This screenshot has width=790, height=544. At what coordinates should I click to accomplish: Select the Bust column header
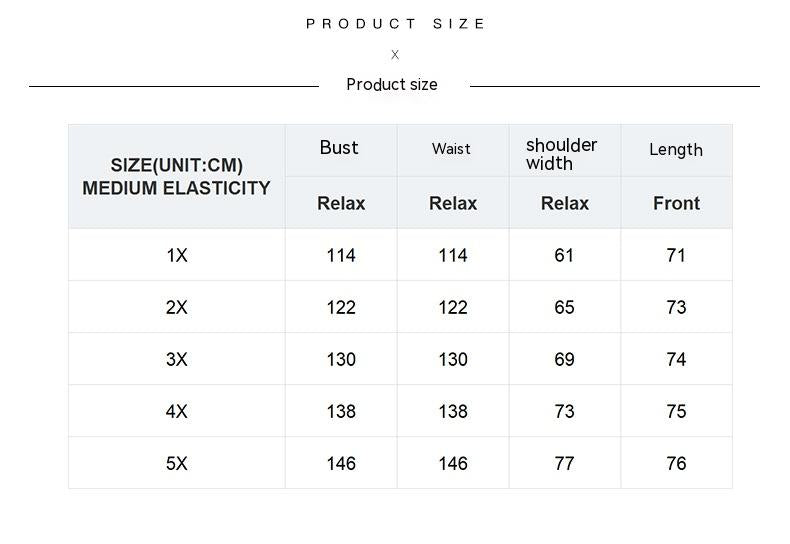pyautogui.click(x=339, y=148)
